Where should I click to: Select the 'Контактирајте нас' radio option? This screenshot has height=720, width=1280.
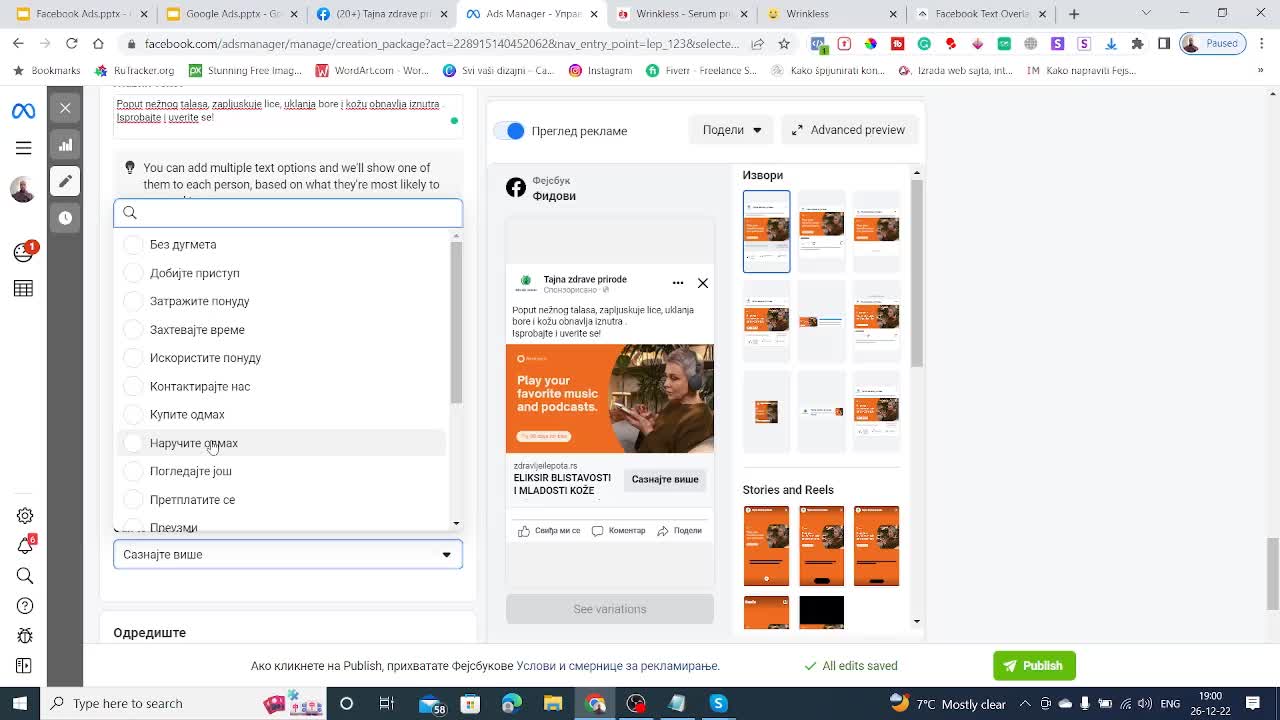point(133,386)
